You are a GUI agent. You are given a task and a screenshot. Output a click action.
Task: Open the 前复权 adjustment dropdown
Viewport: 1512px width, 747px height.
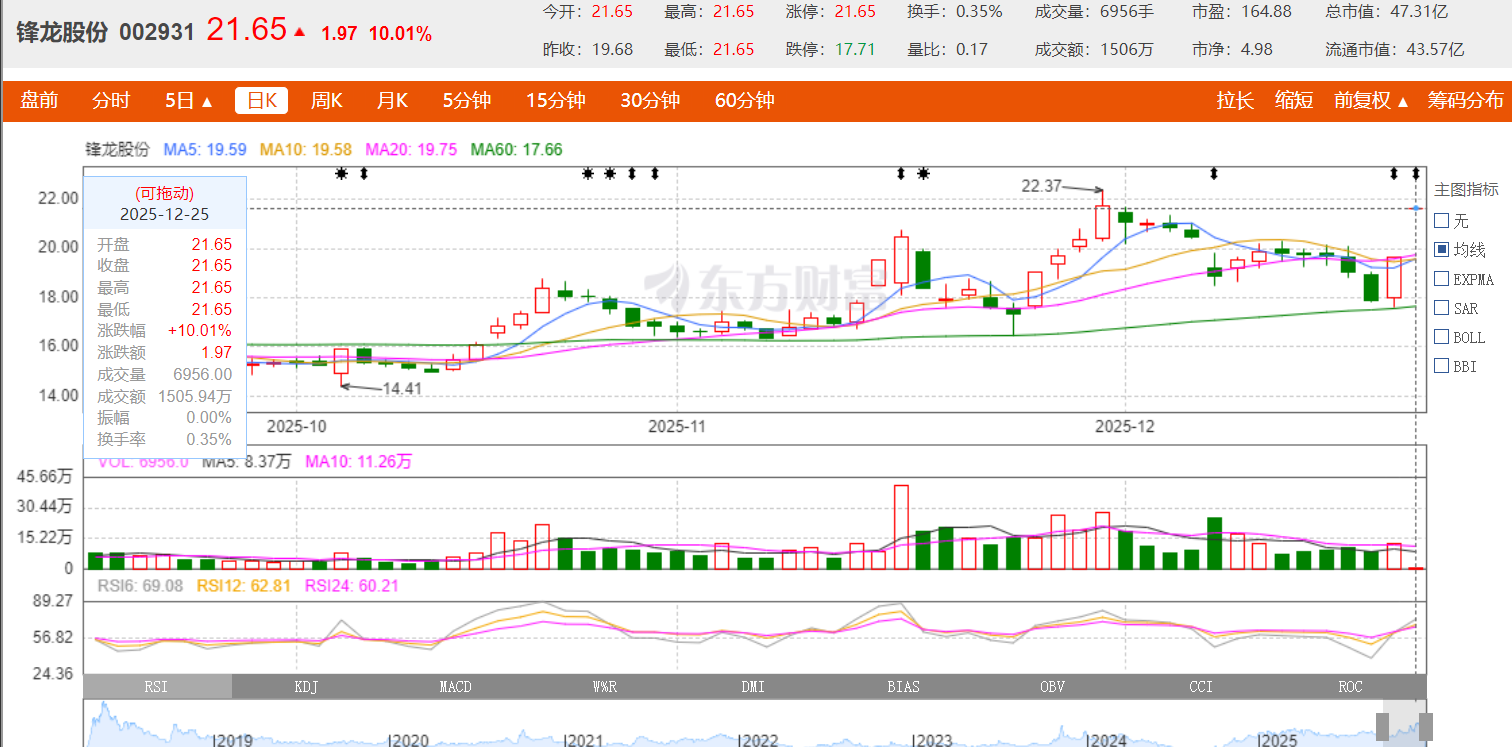pos(1370,100)
